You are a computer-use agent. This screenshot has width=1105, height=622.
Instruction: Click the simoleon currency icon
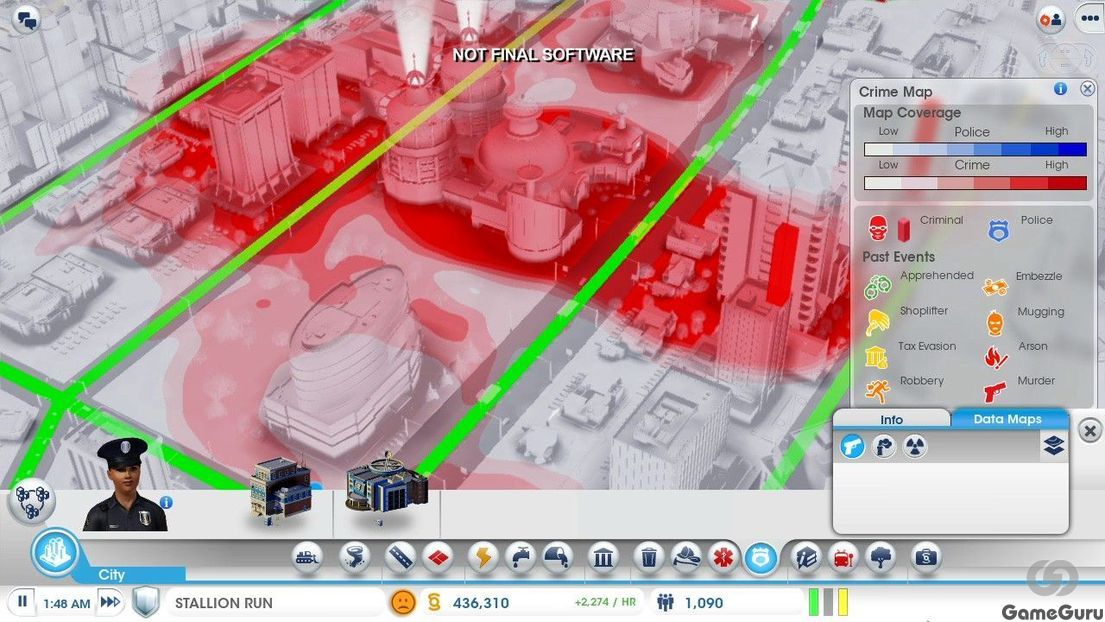click(434, 602)
